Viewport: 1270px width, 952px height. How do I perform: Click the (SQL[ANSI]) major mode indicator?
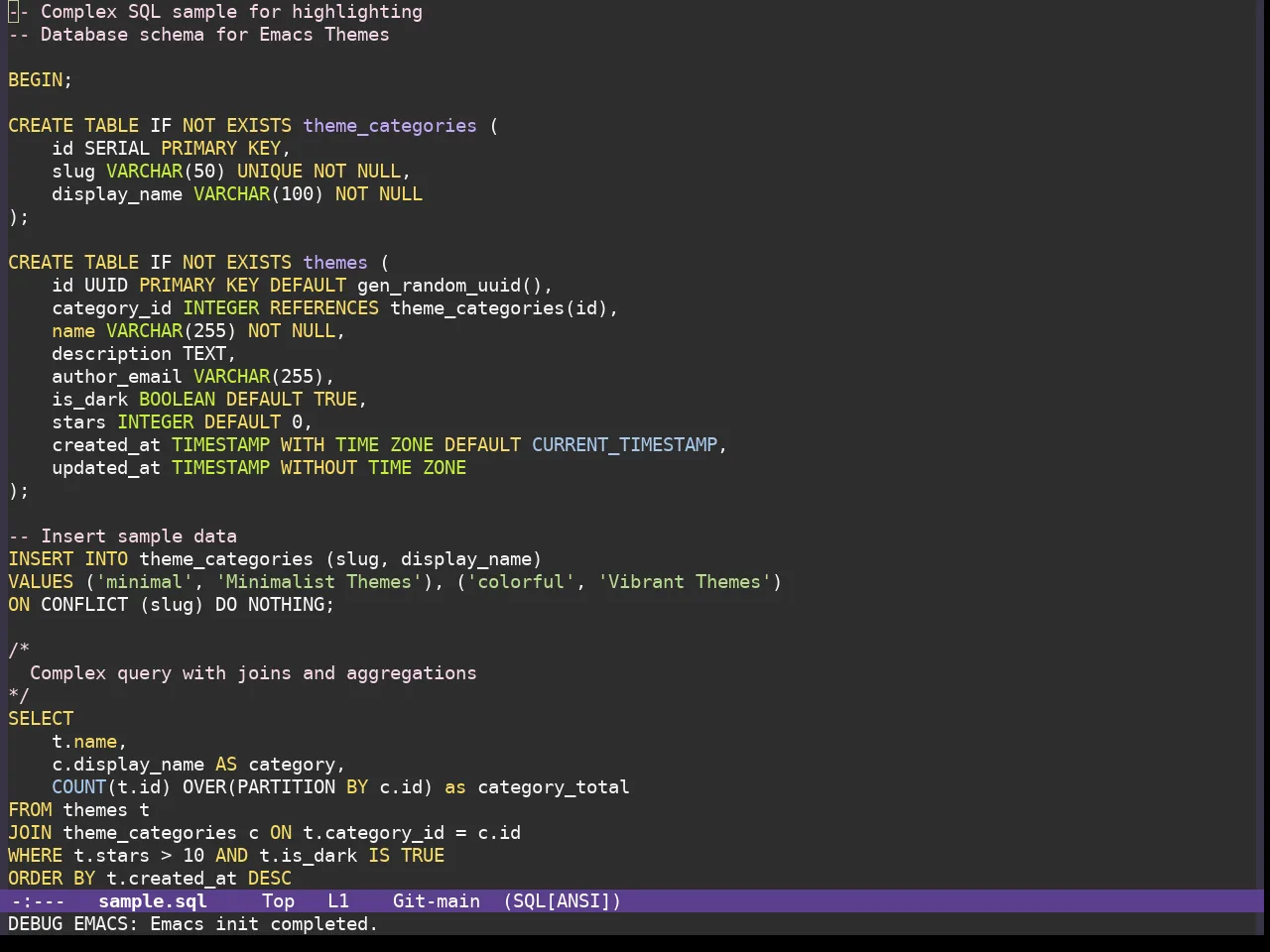click(562, 901)
